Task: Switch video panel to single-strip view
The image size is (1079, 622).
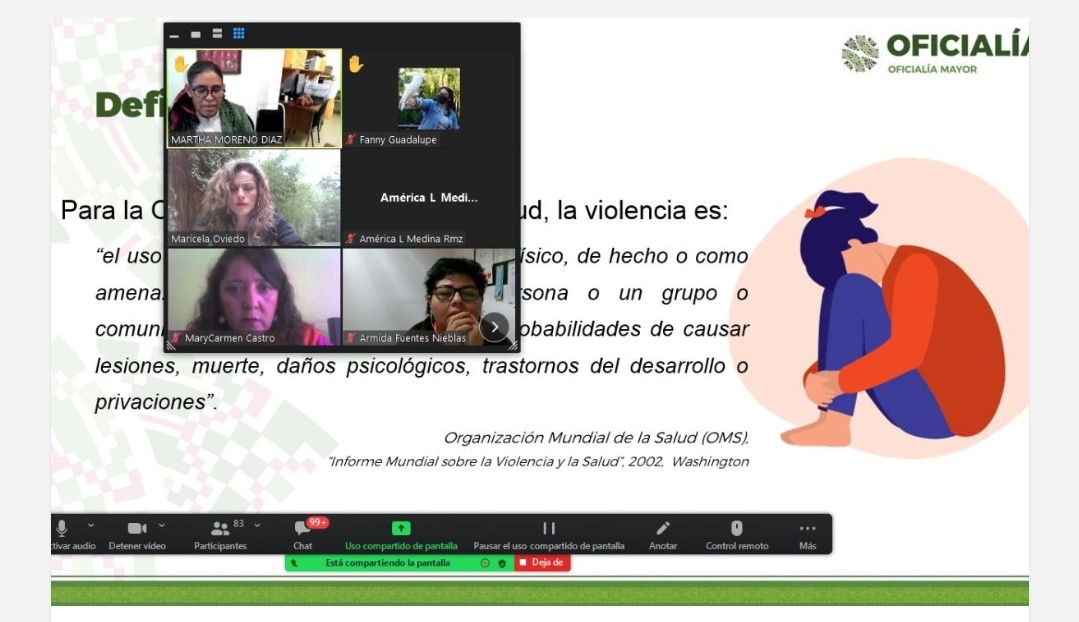Action: pos(196,34)
